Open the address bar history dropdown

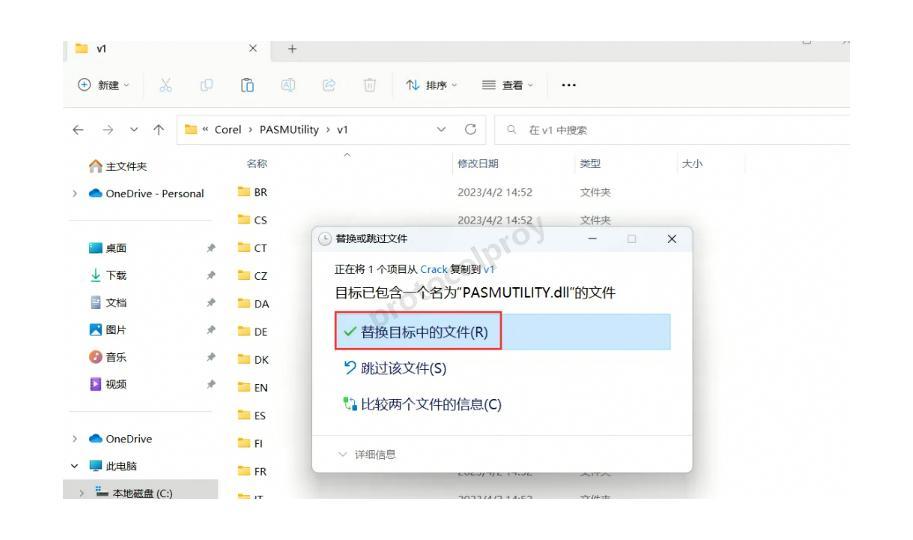[441, 129]
